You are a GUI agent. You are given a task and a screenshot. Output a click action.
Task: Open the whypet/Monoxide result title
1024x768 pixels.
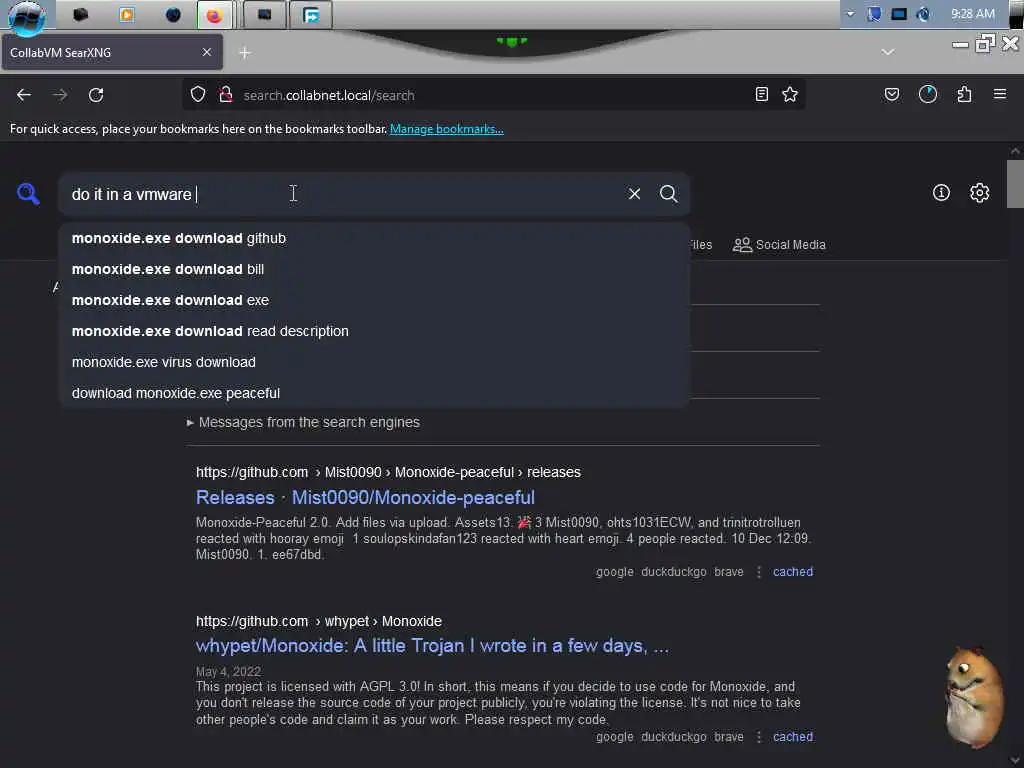coord(432,646)
